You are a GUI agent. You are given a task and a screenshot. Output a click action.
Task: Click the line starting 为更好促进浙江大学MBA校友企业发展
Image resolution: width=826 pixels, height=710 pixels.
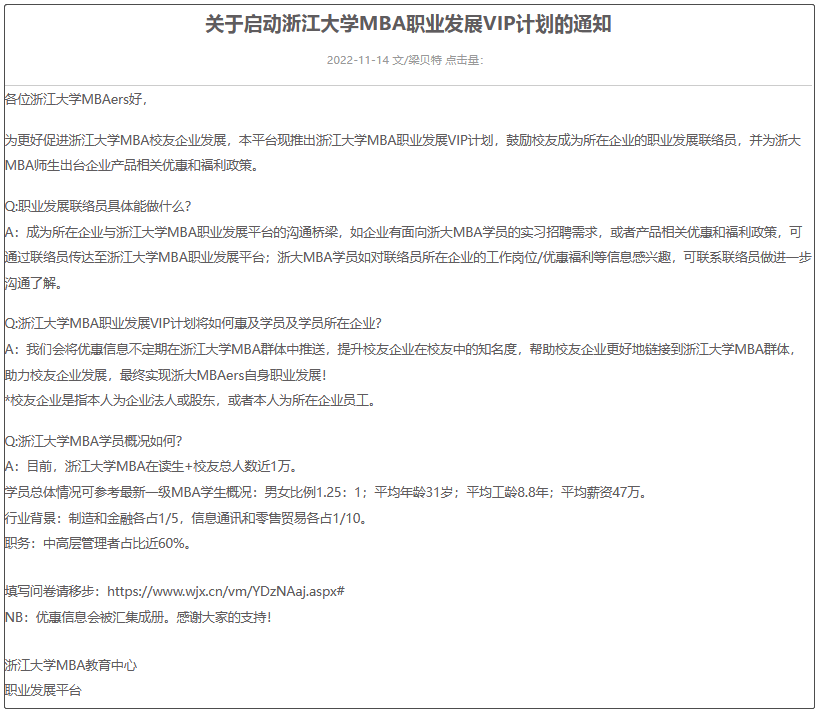[402, 141]
